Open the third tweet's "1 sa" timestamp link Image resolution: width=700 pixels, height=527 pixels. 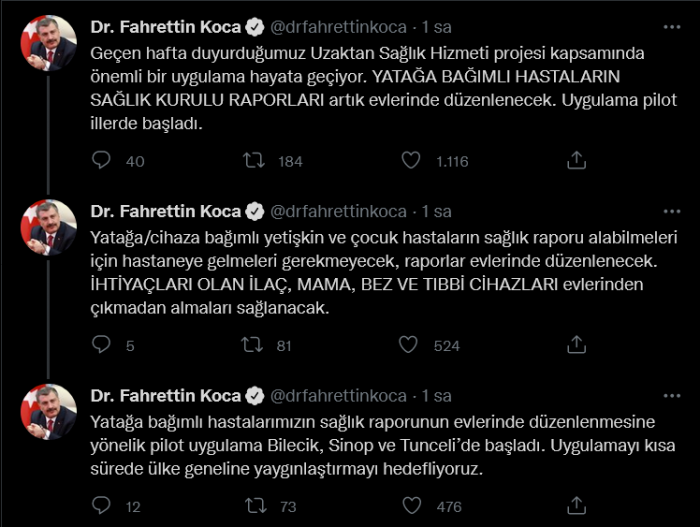click(x=437, y=395)
